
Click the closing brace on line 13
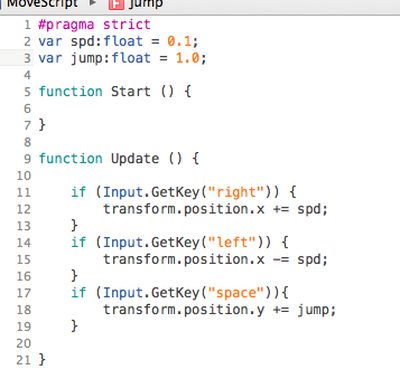[74, 226]
